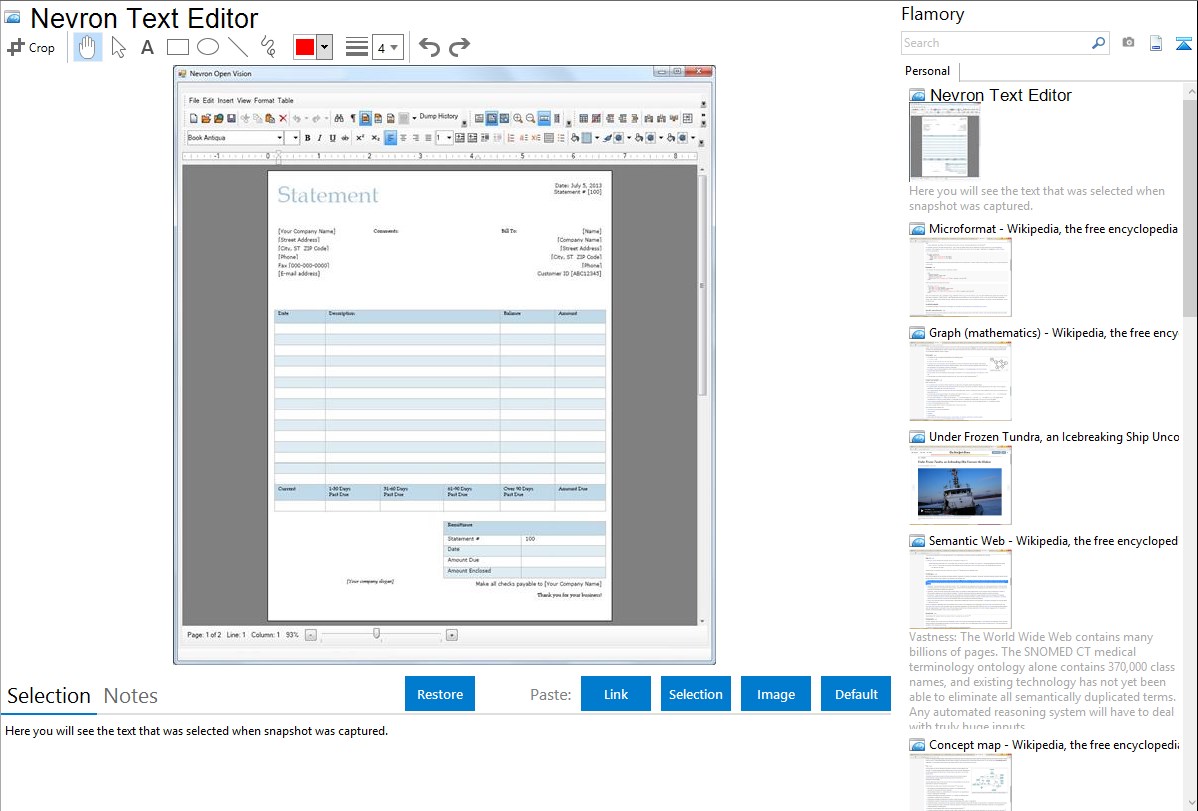Click the Statement heading in the document
1198x811 pixels.
pos(328,196)
